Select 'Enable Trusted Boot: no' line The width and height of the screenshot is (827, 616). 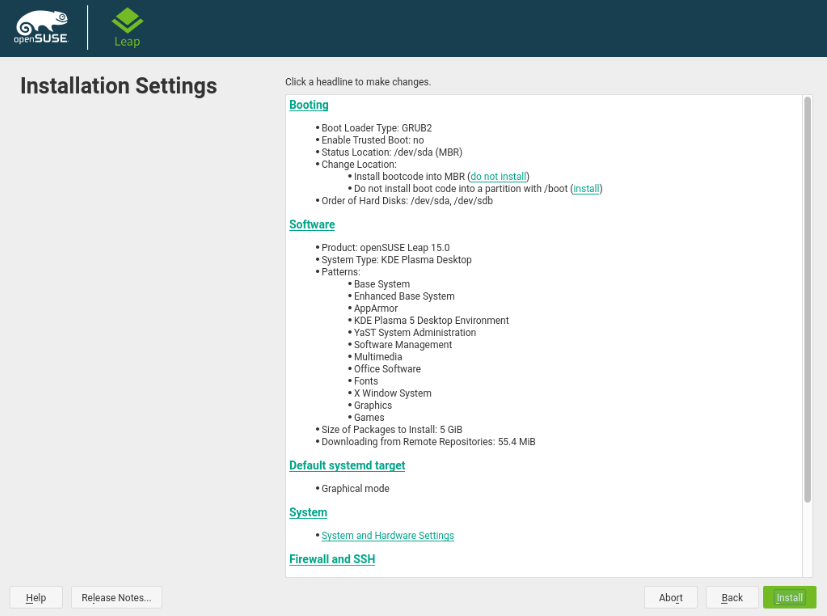point(372,140)
